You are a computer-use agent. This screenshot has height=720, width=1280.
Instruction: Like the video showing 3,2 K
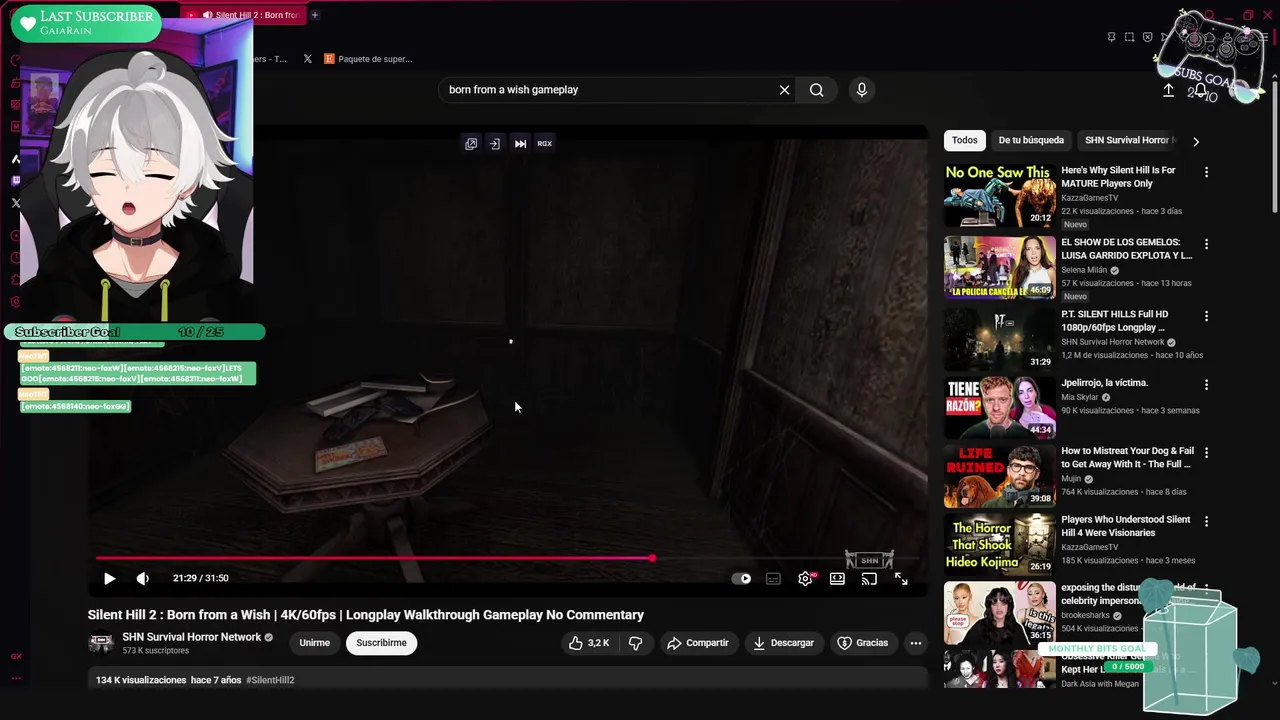point(589,643)
